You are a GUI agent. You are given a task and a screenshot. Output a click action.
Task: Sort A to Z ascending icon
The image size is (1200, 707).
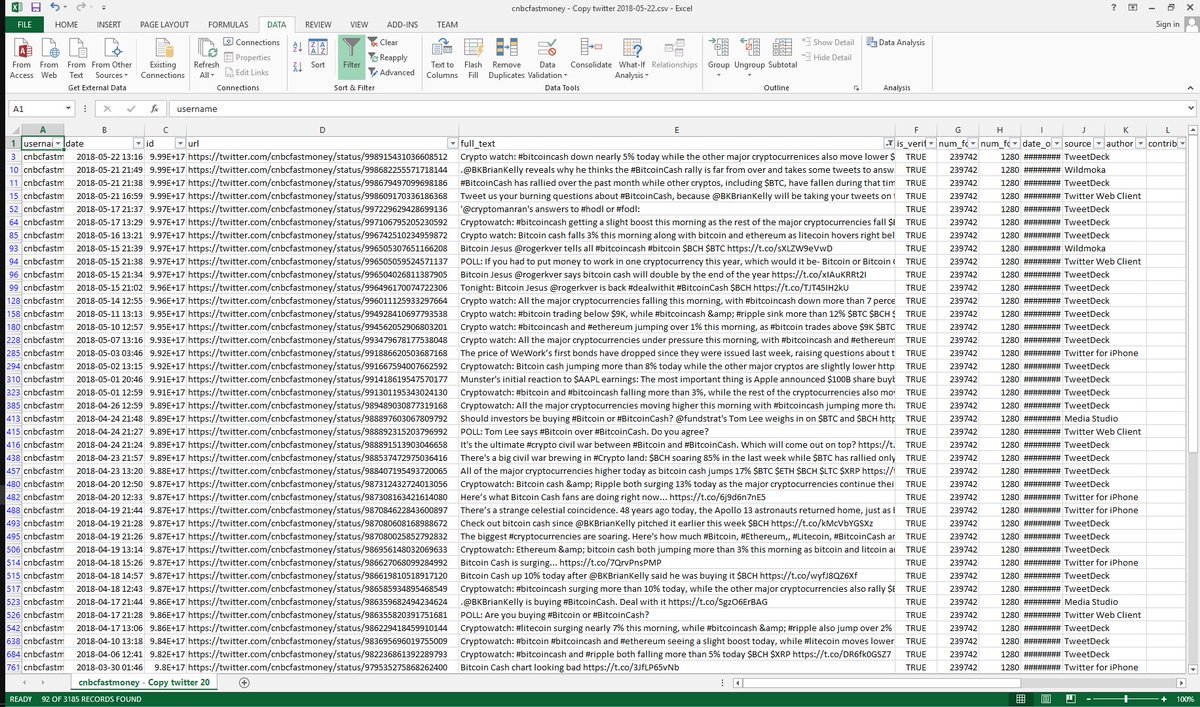298,47
